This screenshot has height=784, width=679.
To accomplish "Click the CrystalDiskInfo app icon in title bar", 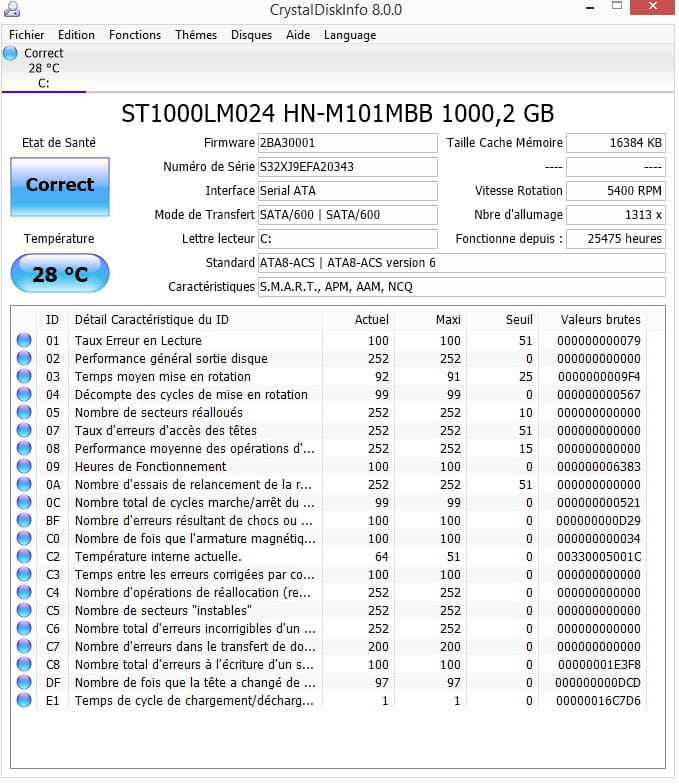I will 11,8.
